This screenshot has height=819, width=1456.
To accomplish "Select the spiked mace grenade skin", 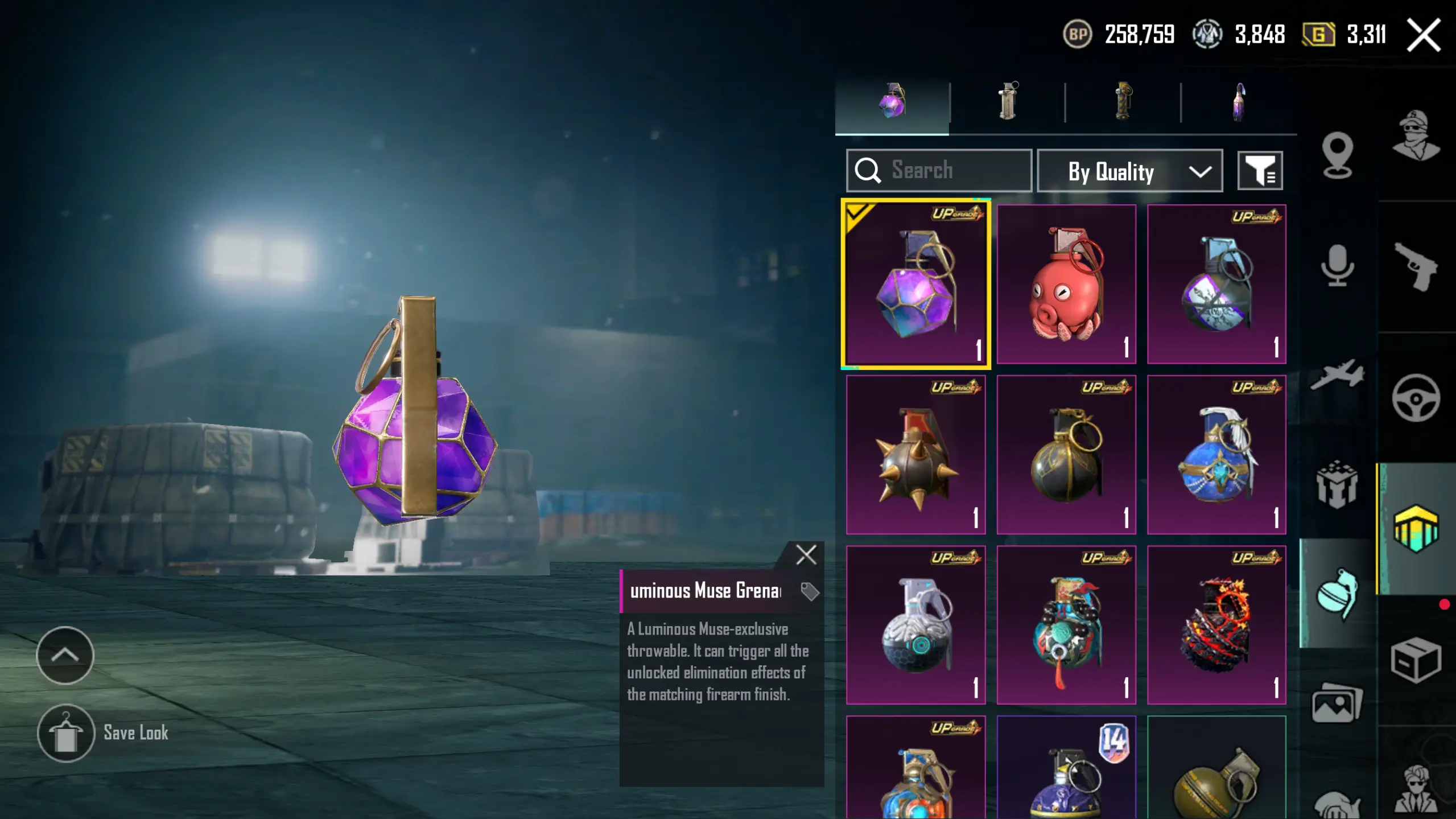I will click(915, 455).
